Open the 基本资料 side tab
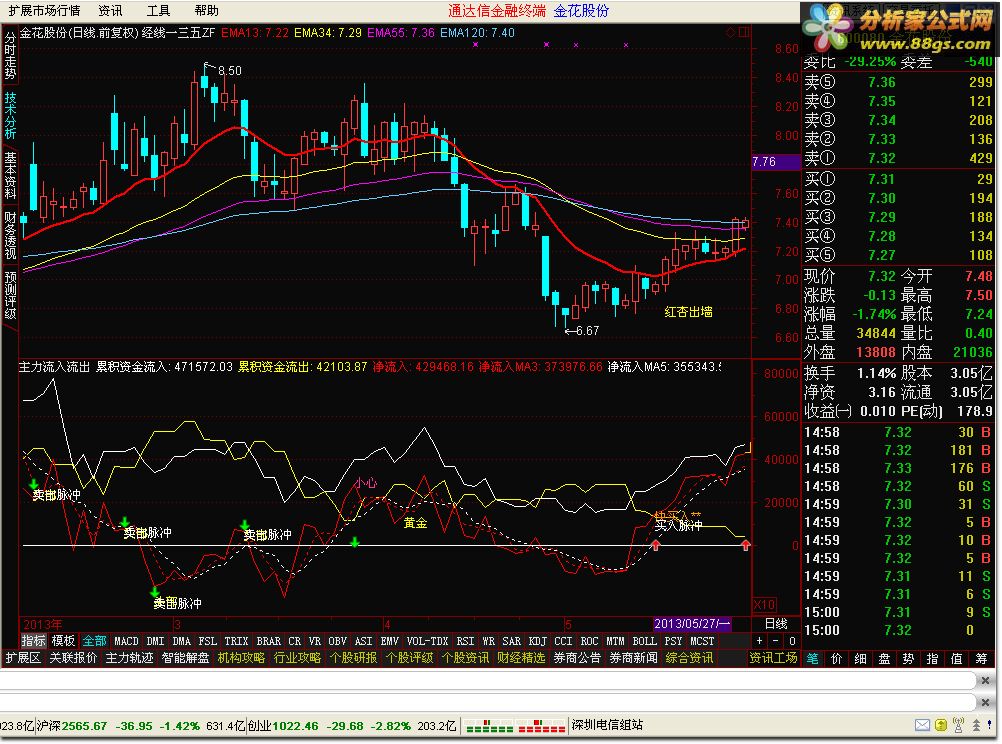 coord(10,176)
